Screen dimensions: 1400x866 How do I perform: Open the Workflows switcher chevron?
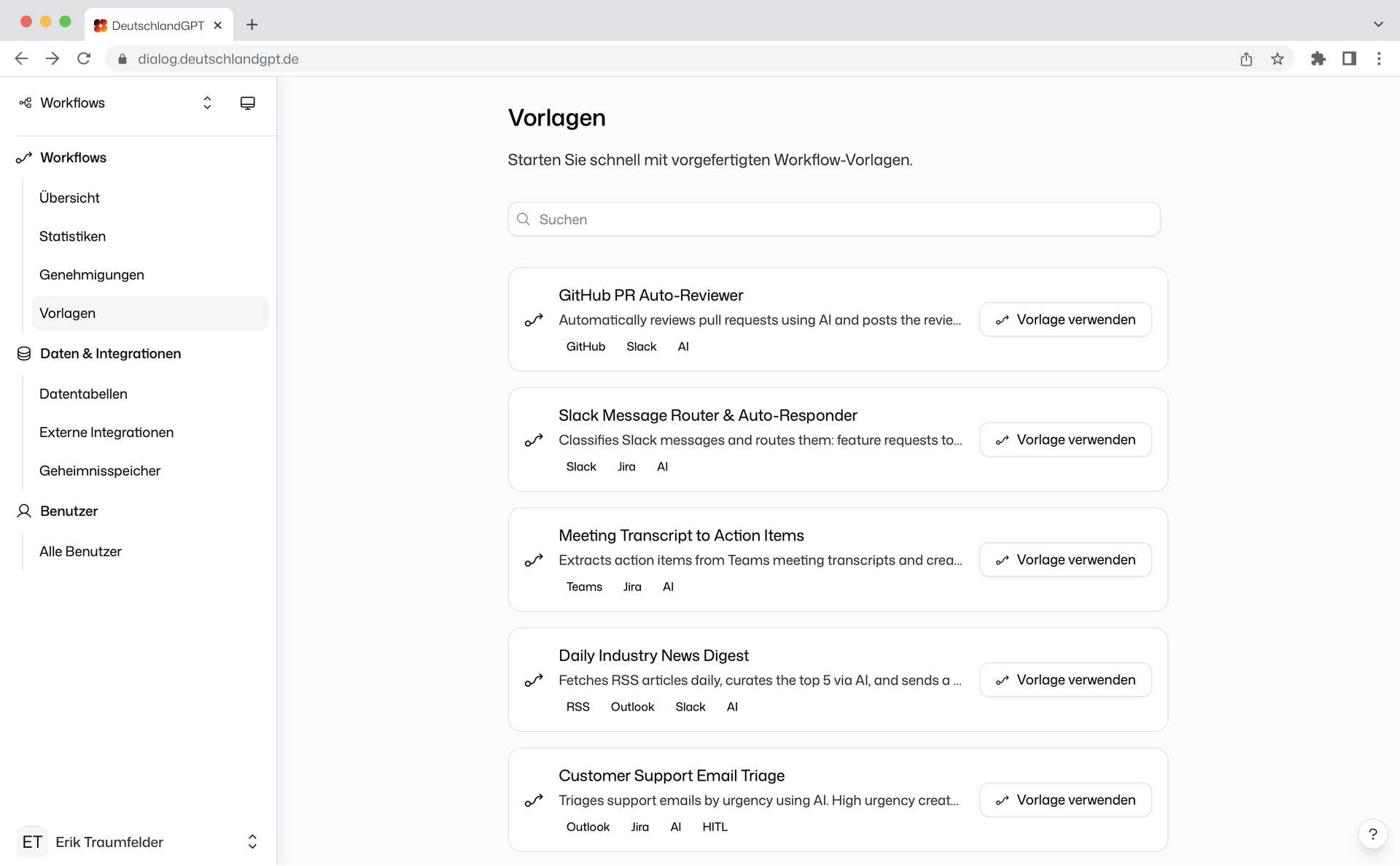207,103
